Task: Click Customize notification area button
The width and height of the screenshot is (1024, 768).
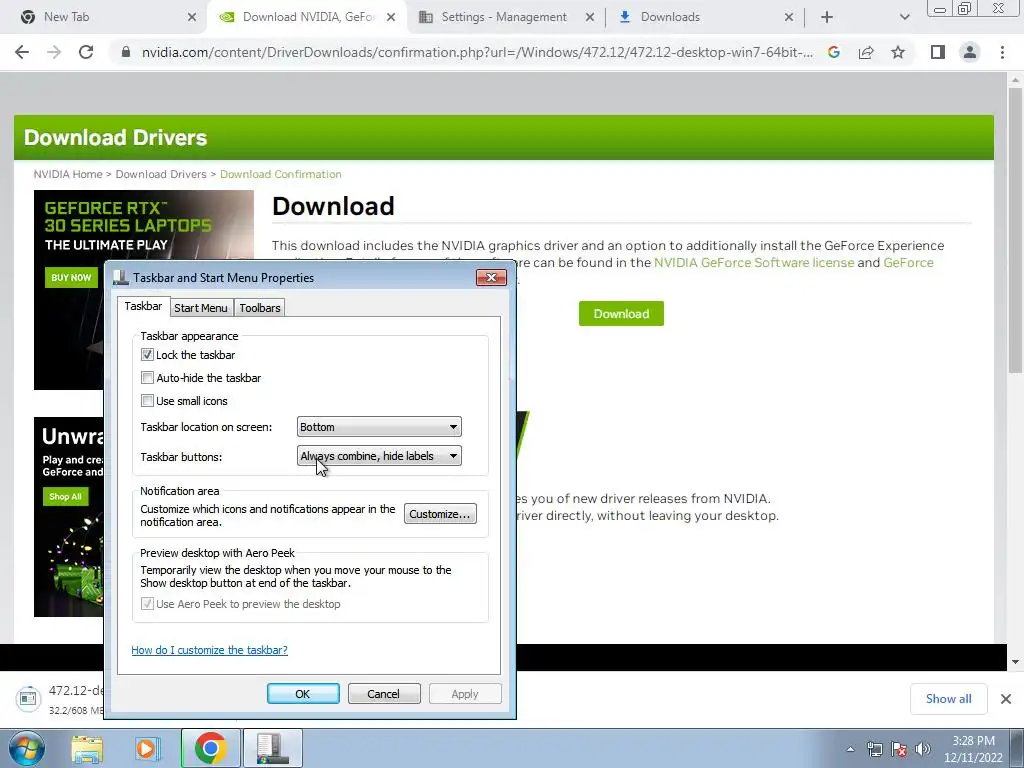Action: click(x=440, y=514)
